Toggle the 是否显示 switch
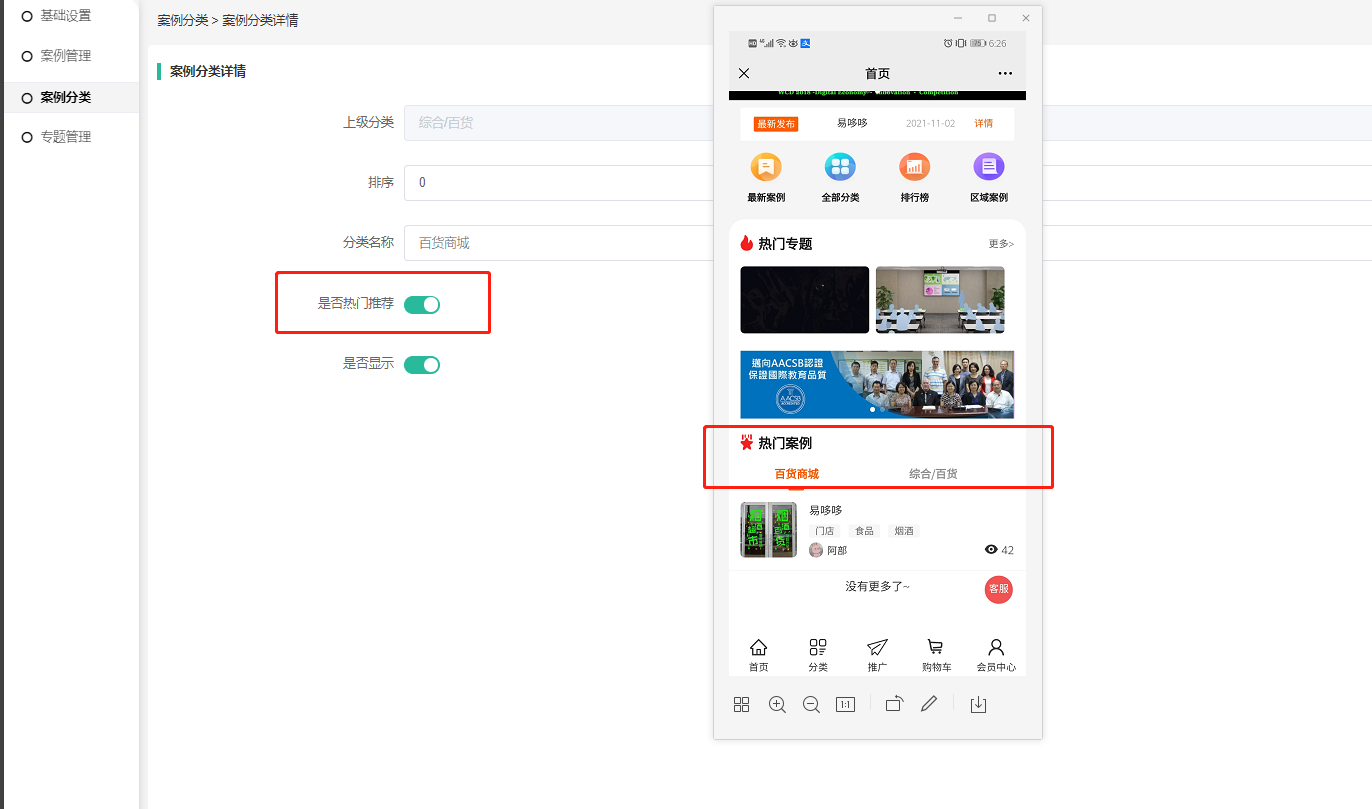The height and width of the screenshot is (809, 1372). tap(422, 364)
